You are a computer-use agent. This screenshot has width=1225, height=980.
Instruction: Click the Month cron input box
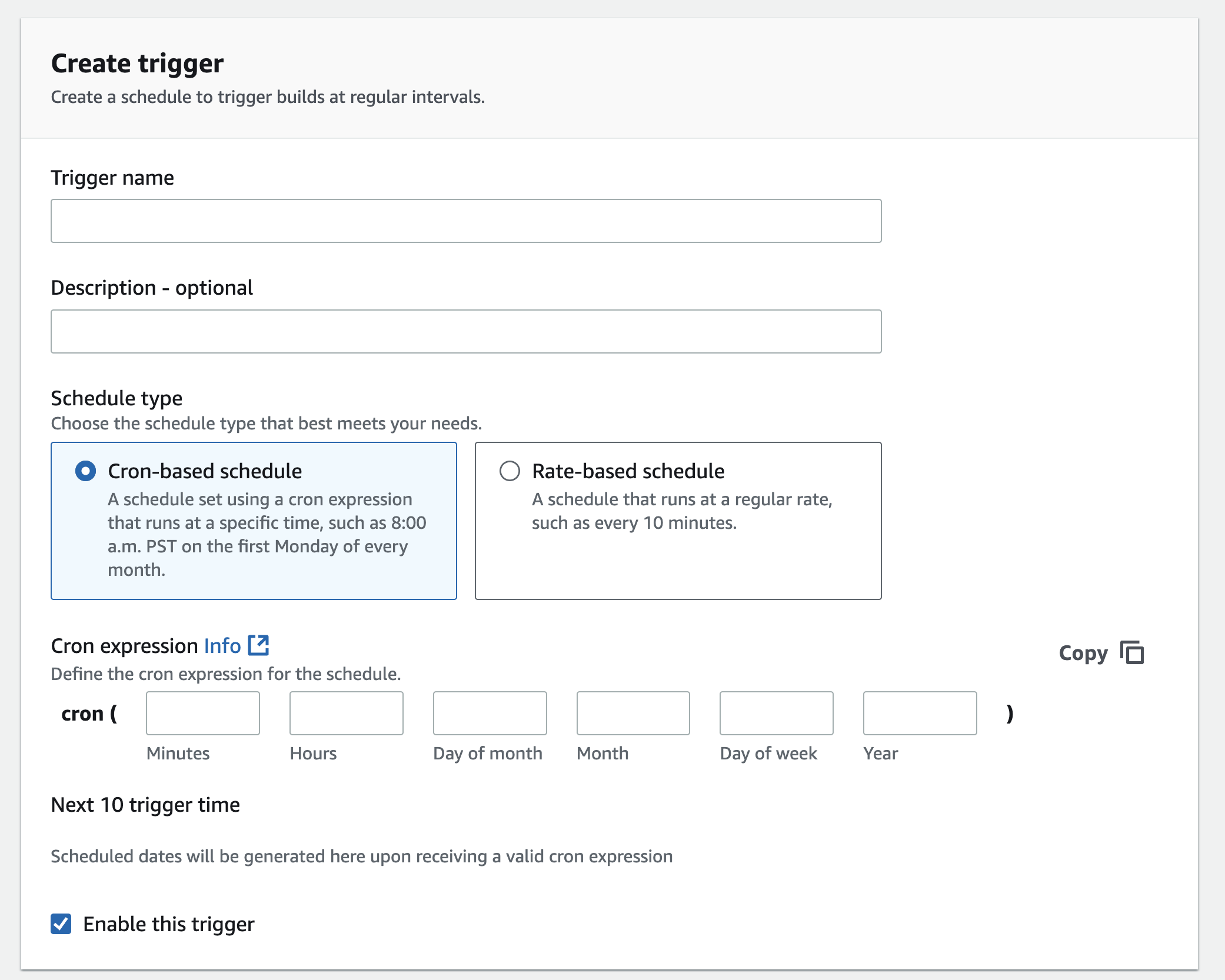(633, 713)
